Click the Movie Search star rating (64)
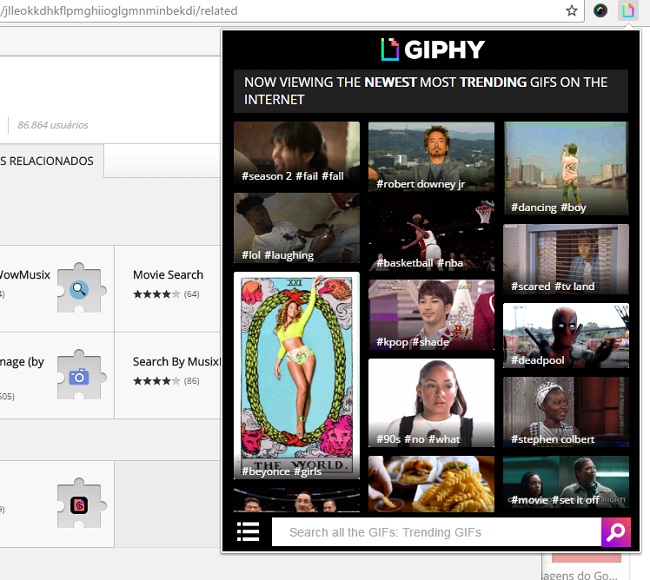 coord(166,294)
